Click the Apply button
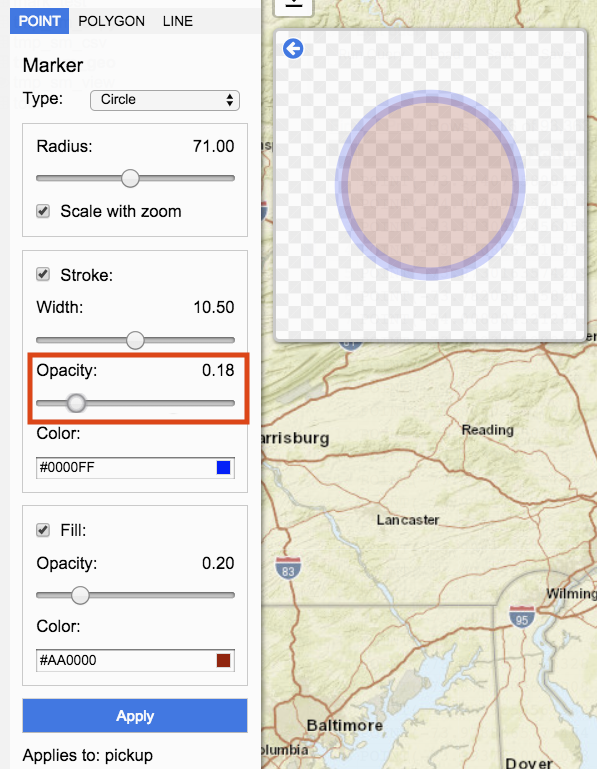The image size is (597, 769). [x=135, y=716]
